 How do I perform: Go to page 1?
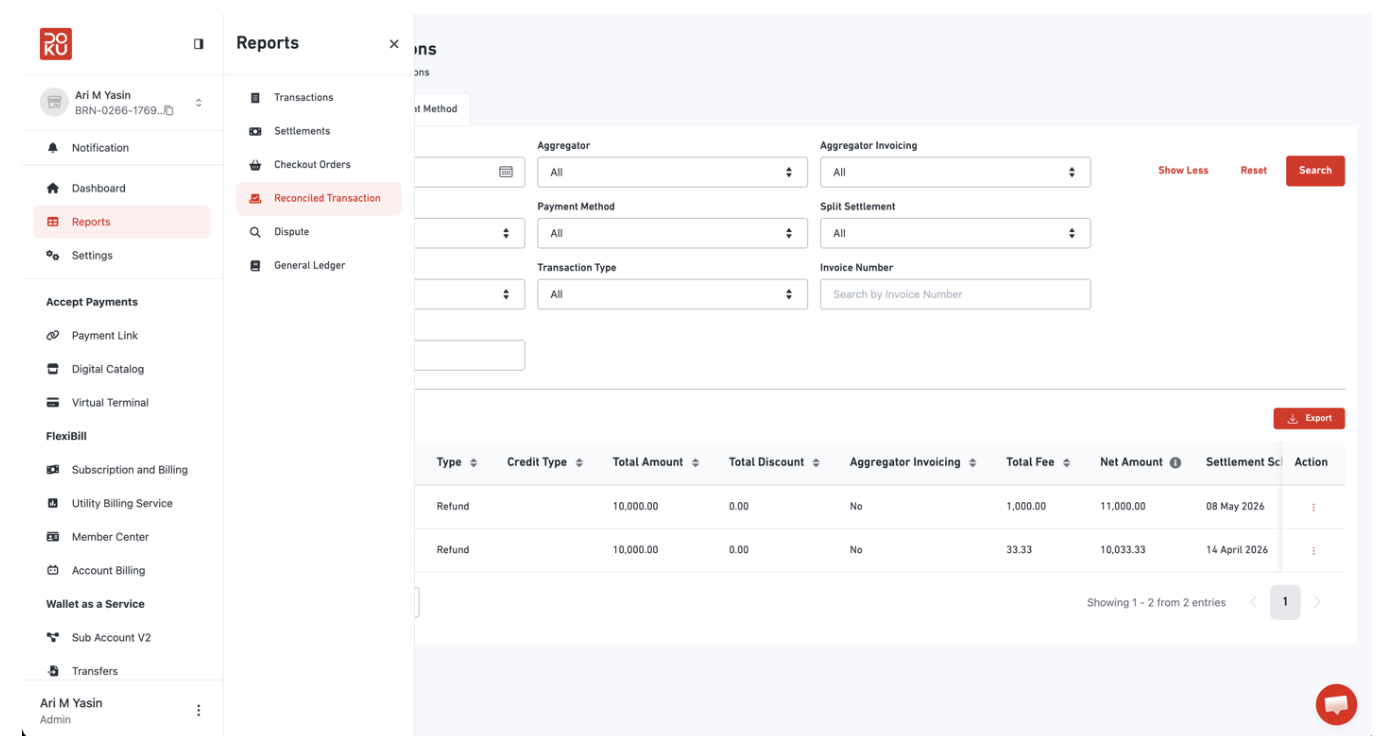tap(1285, 602)
